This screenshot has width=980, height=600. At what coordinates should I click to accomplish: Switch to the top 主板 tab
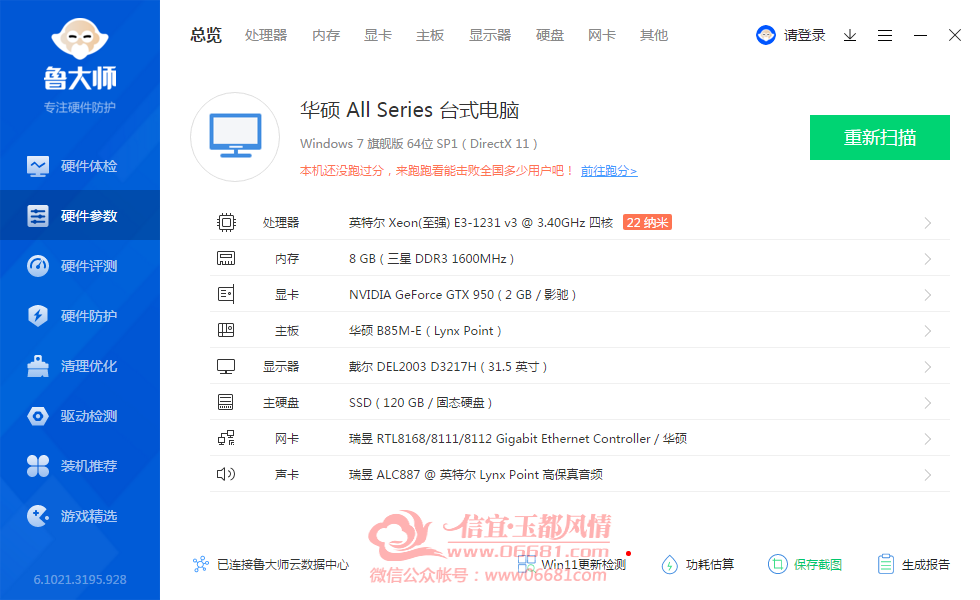430,35
